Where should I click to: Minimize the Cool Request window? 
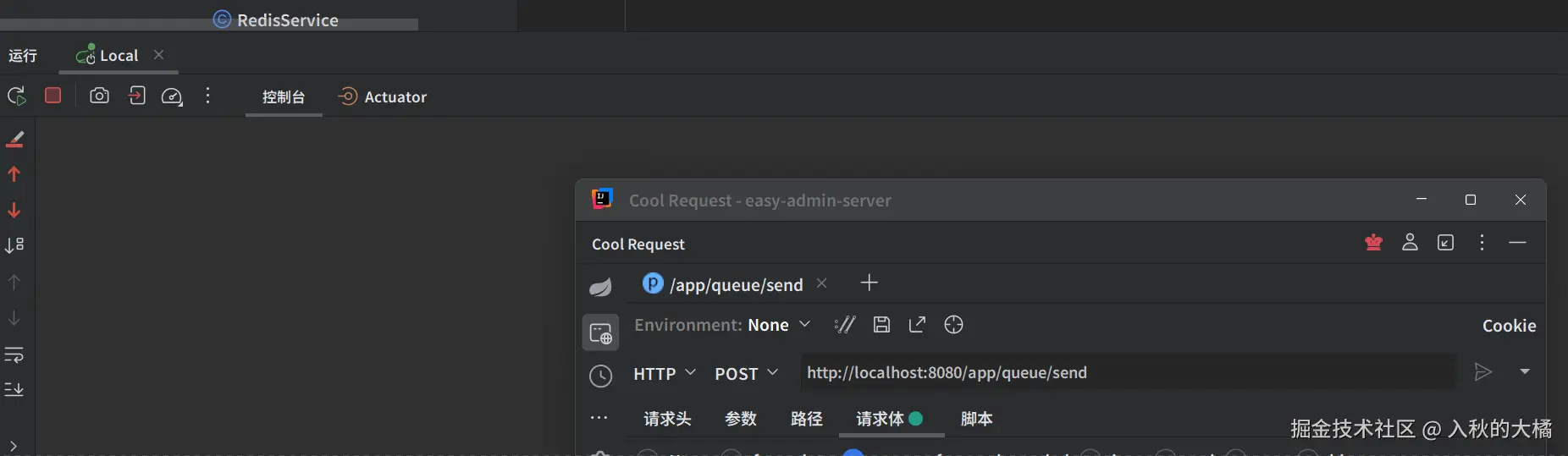(1422, 200)
